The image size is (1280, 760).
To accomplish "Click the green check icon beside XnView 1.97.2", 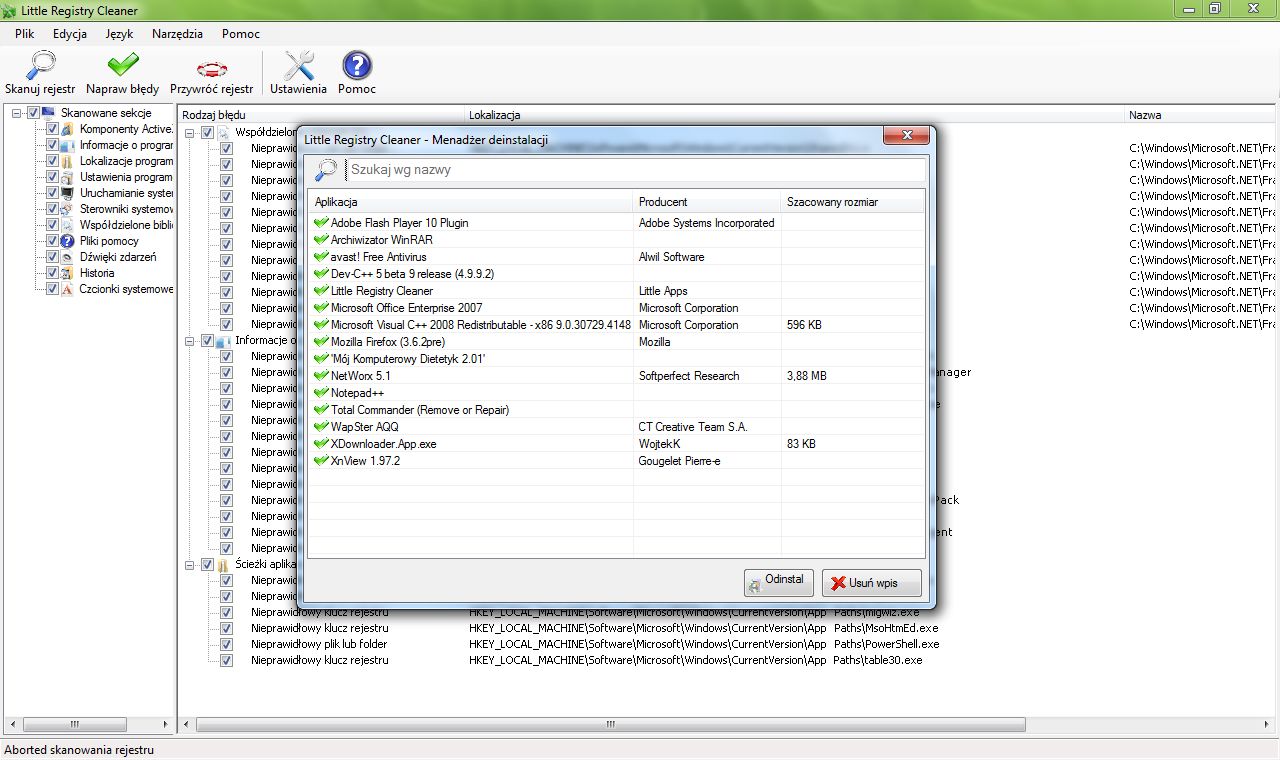I will click(321, 461).
